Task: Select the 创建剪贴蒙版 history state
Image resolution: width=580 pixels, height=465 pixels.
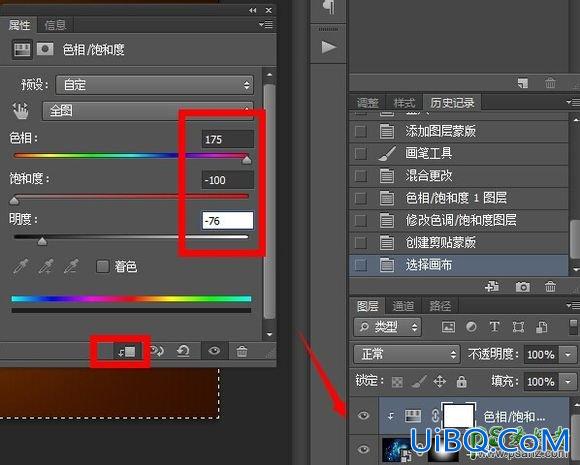Action: point(459,243)
